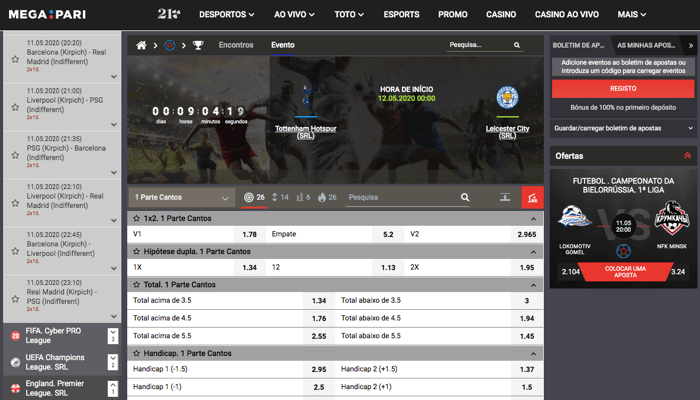Switch to the Encontros tab
The height and width of the screenshot is (400, 700).
coord(236,45)
